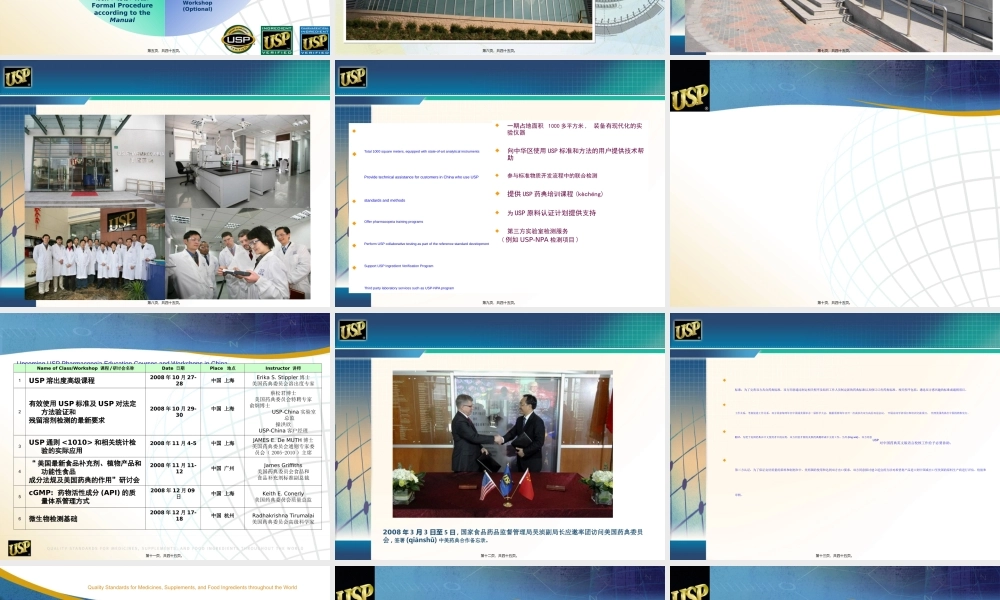Click the blue USP Verified badge

pyautogui.click(x=315, y=39)
